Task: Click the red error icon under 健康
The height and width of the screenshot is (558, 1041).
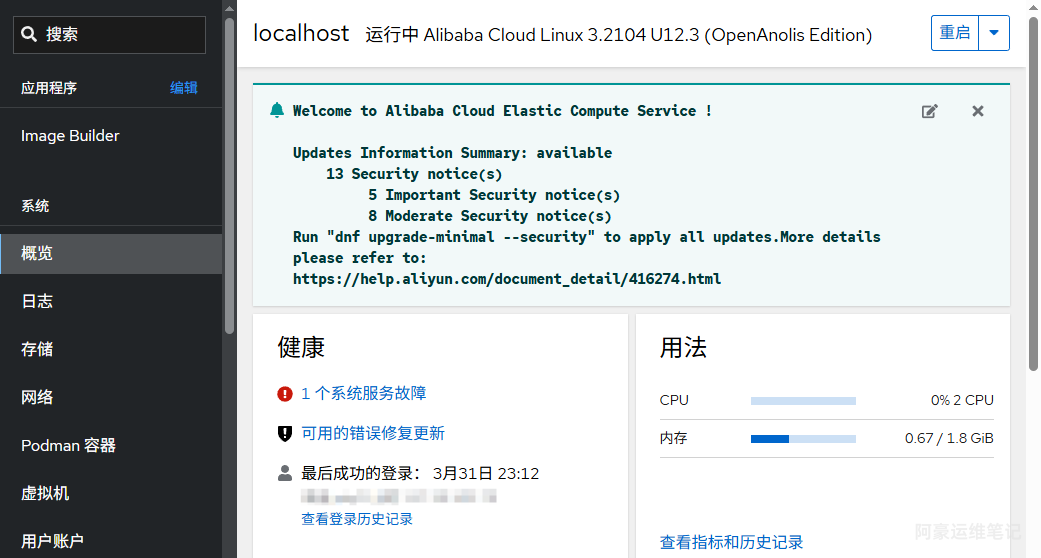Action: click(x=285, y=394)
